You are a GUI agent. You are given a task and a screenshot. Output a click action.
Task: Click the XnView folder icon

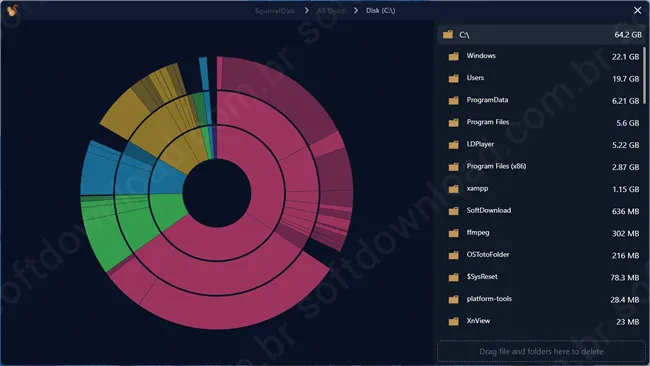[454, 321]
